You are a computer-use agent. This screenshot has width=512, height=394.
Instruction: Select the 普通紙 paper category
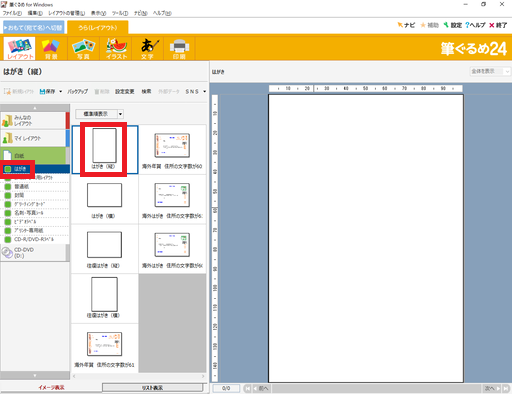click(x=21, y=186)
